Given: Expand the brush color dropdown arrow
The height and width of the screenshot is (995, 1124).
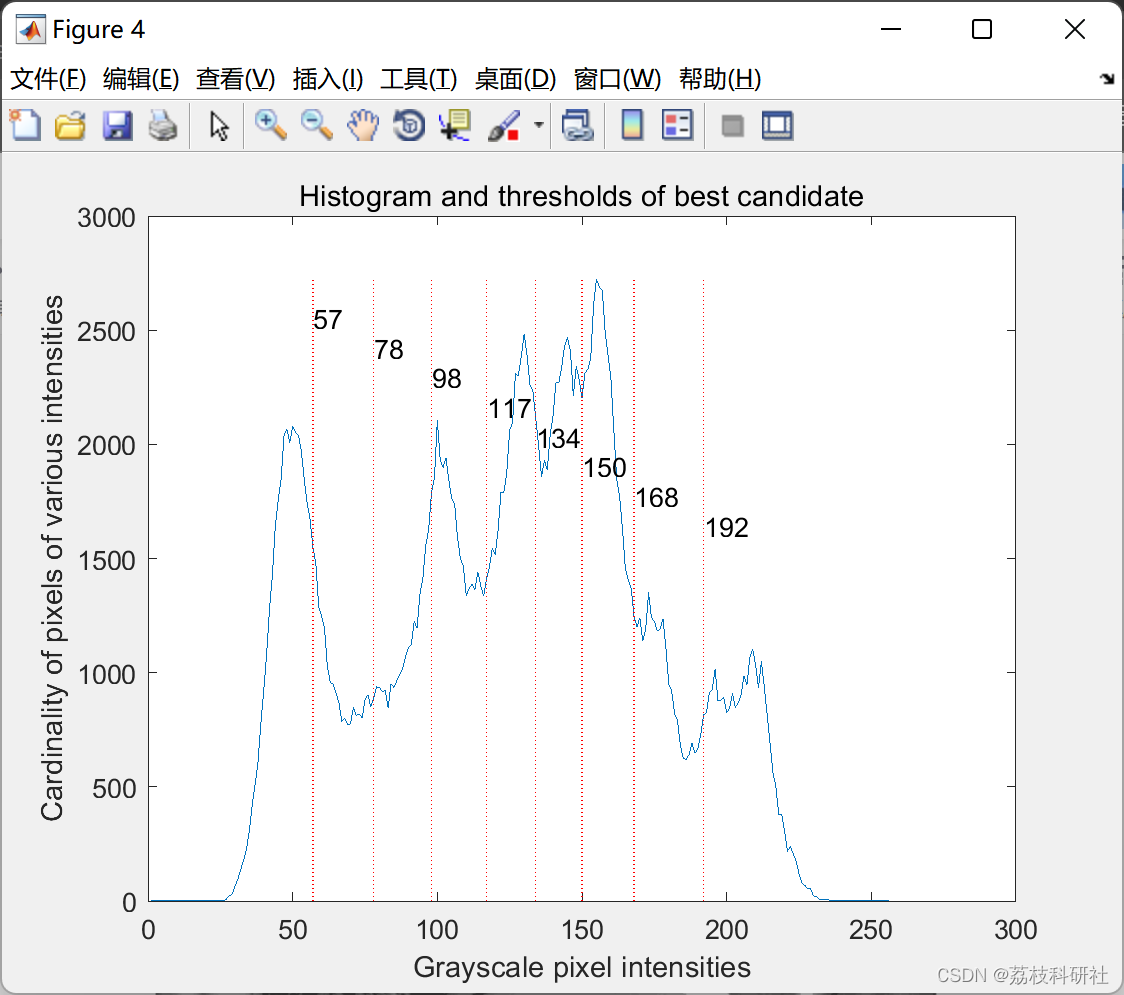Looking at the screenshot, I should click(539, 125).
